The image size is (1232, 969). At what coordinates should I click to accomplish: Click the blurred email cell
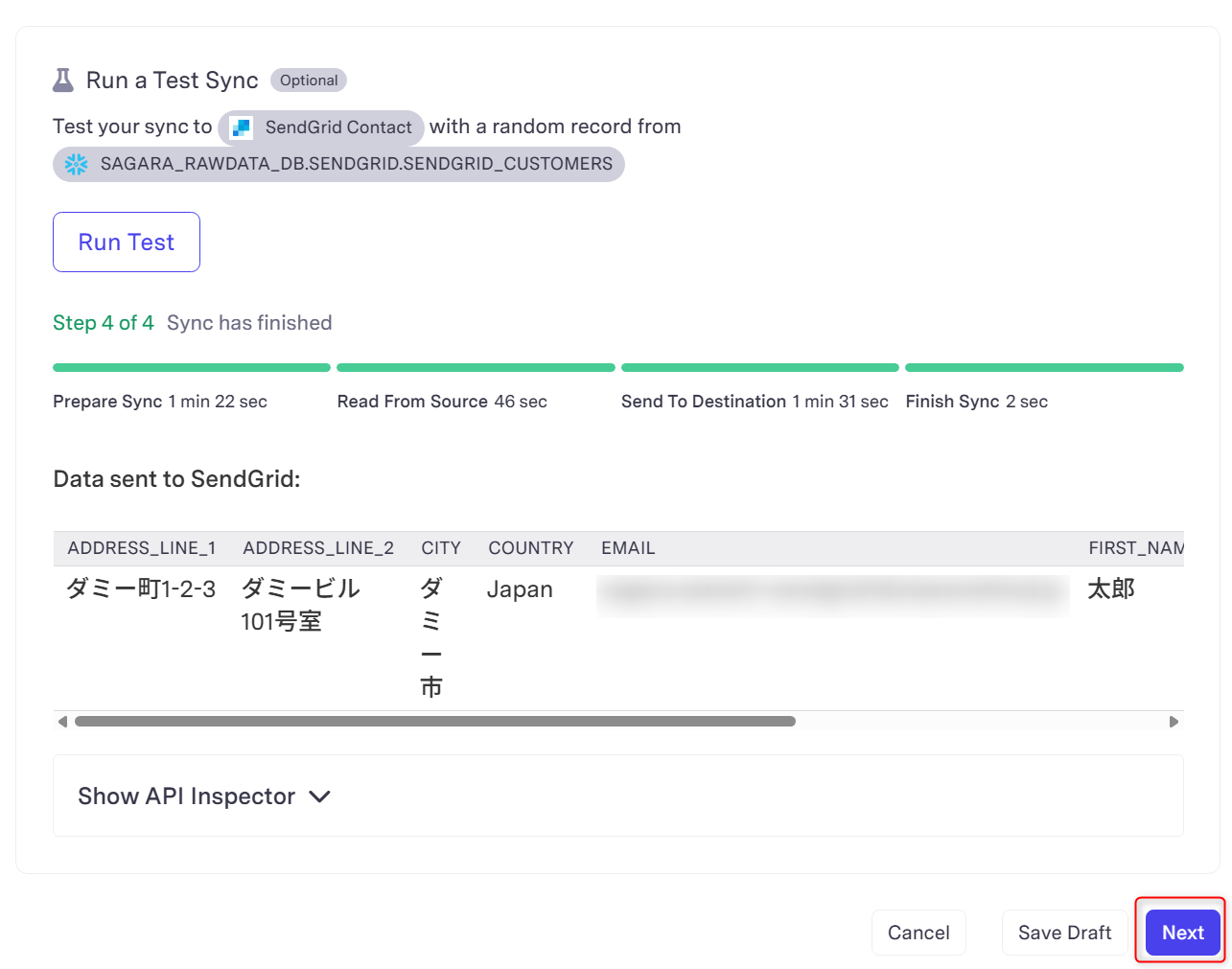832,594
